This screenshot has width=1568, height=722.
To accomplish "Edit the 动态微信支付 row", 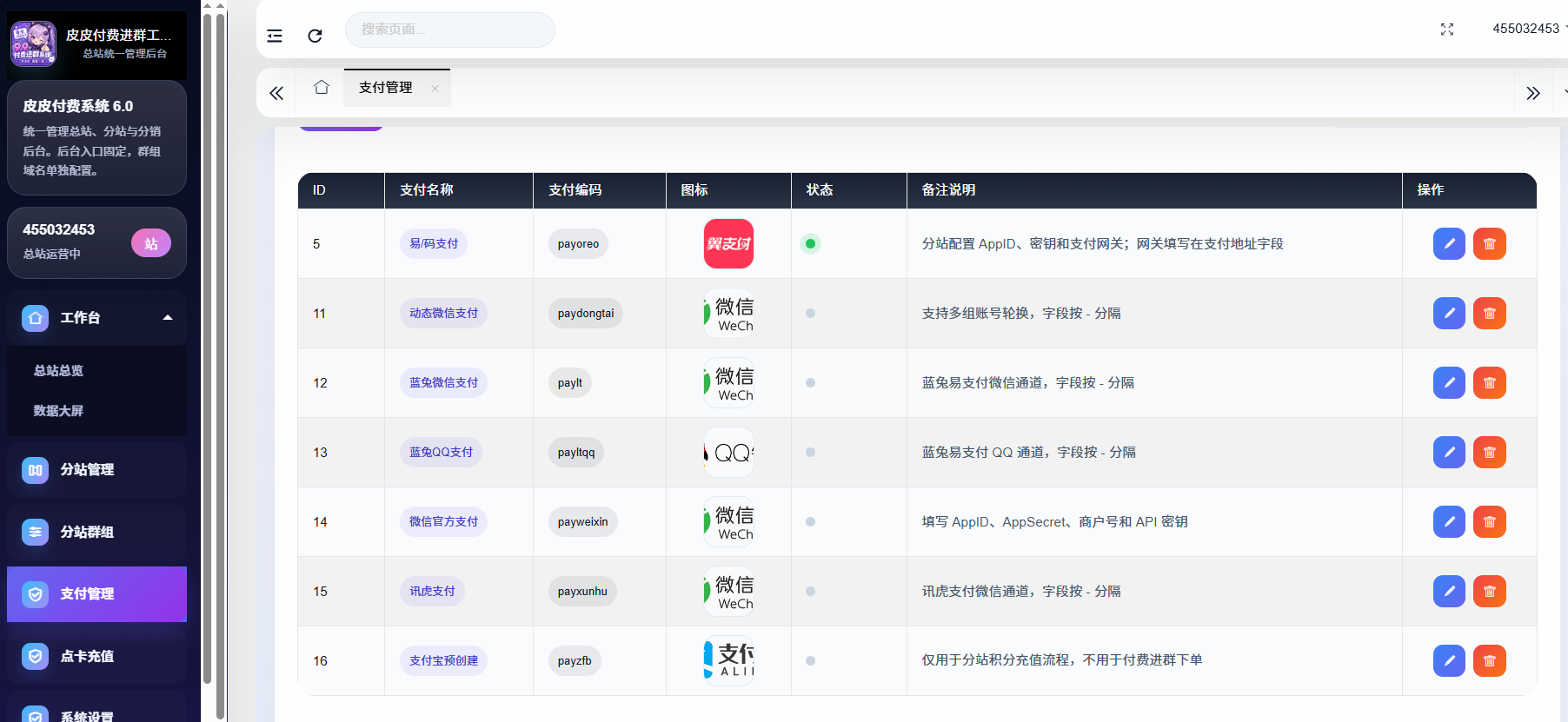I will point(1449,314).
